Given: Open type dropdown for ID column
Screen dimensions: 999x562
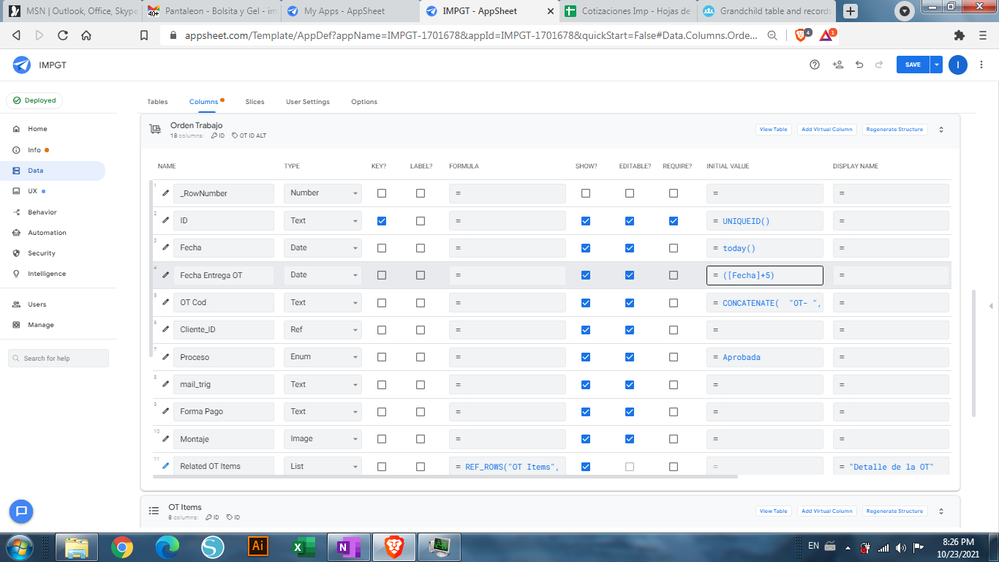Looking at the screenshot, I should tap(322, 220).
